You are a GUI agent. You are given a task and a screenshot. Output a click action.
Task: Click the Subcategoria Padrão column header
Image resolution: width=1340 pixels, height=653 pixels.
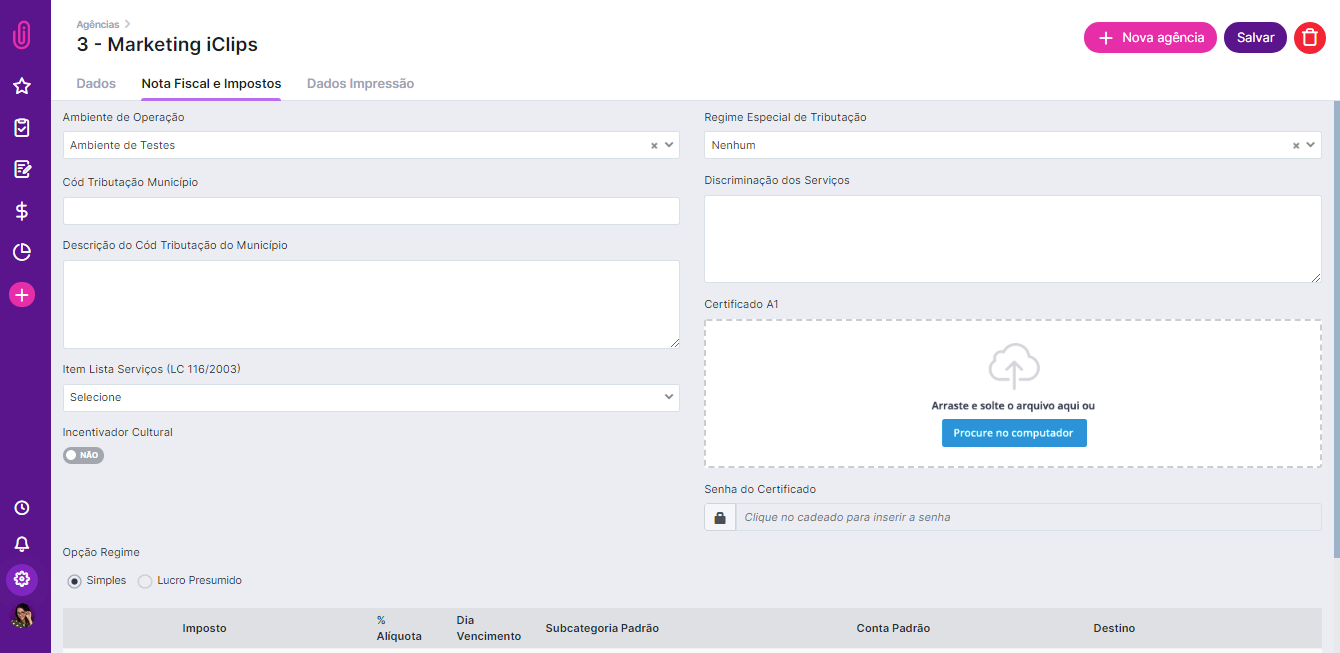(602, 628)
